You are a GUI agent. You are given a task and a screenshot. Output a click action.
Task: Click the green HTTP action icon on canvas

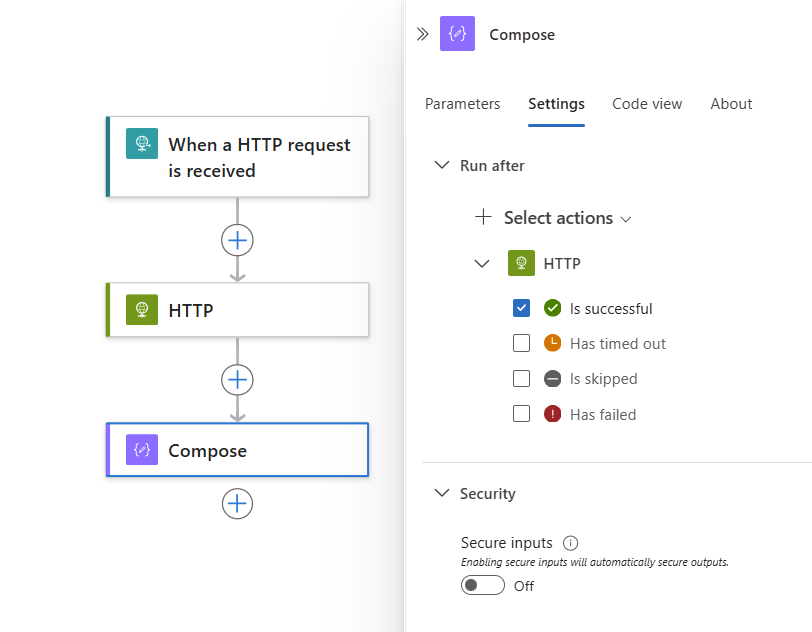[x=142, y=310]
